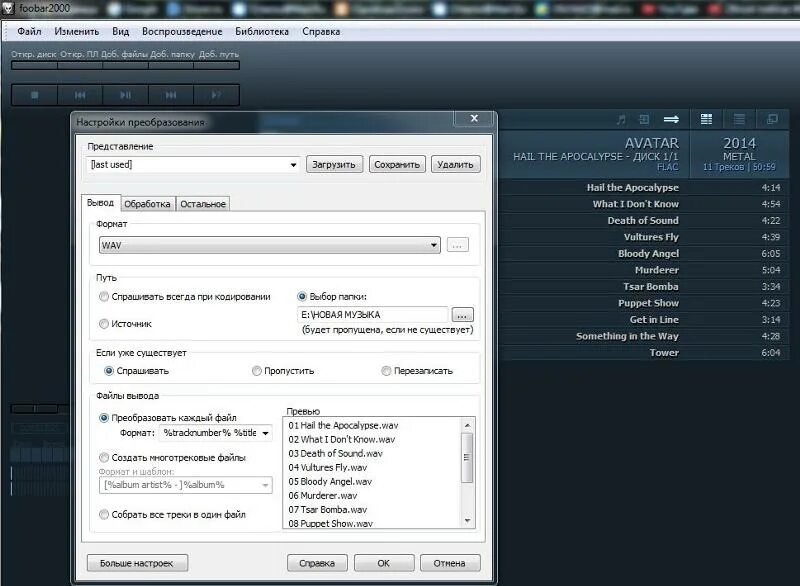Select the Перезаписать radio button
800x586 pixels.
pos(386,371)
